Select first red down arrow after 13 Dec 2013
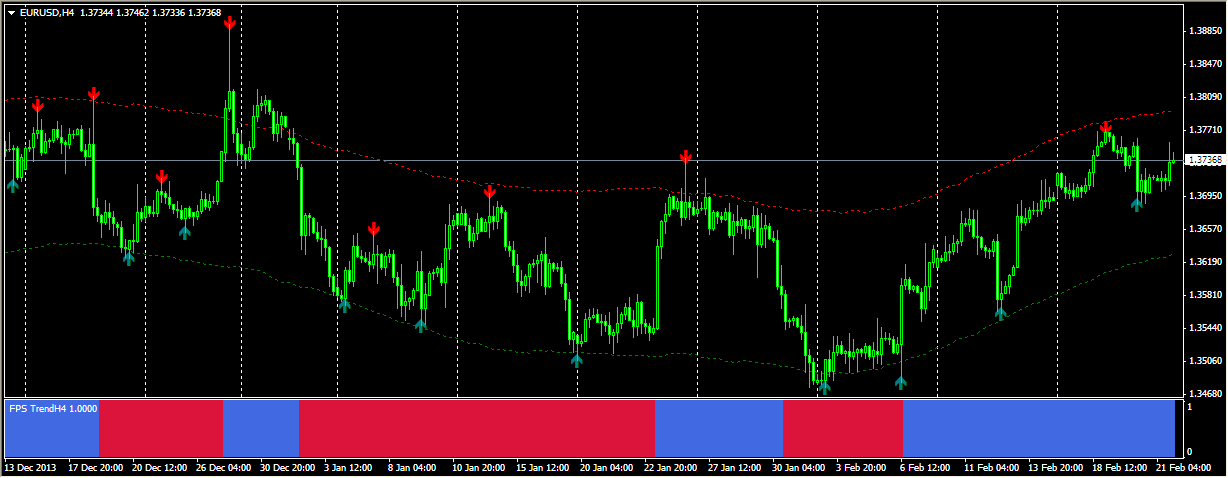 [x=38, y=105]
